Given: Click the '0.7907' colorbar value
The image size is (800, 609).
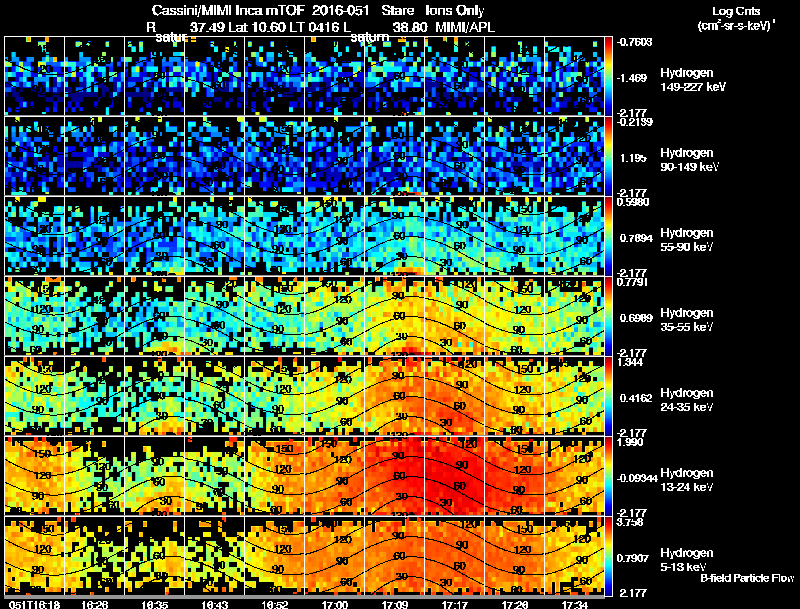Looking at the screenshot, I should [x=633, y=559].
